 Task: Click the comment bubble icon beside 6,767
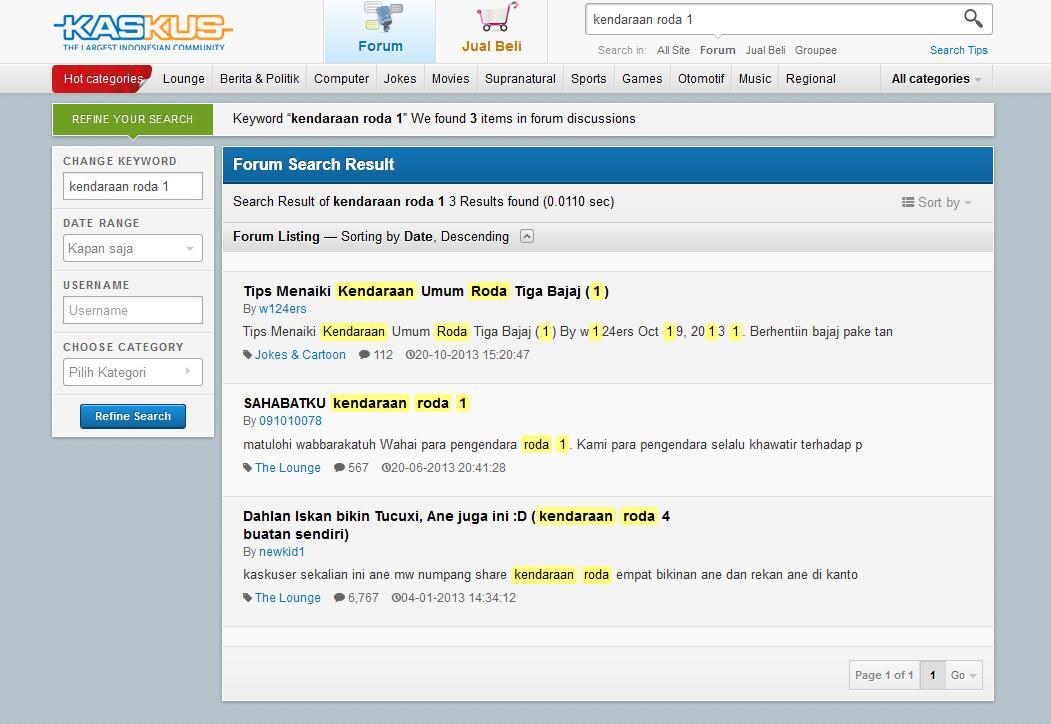(x=339, y=597)
